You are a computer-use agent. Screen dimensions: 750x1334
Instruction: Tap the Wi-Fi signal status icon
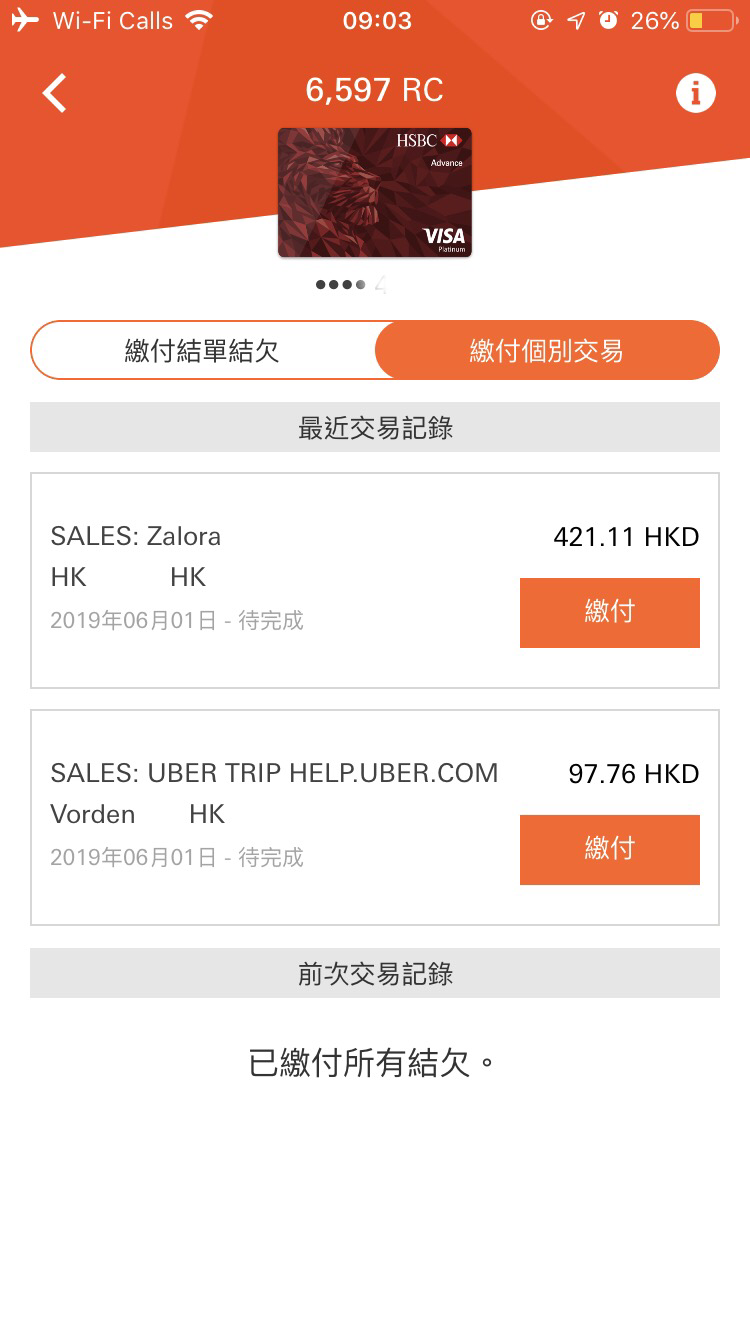[200, 20]
